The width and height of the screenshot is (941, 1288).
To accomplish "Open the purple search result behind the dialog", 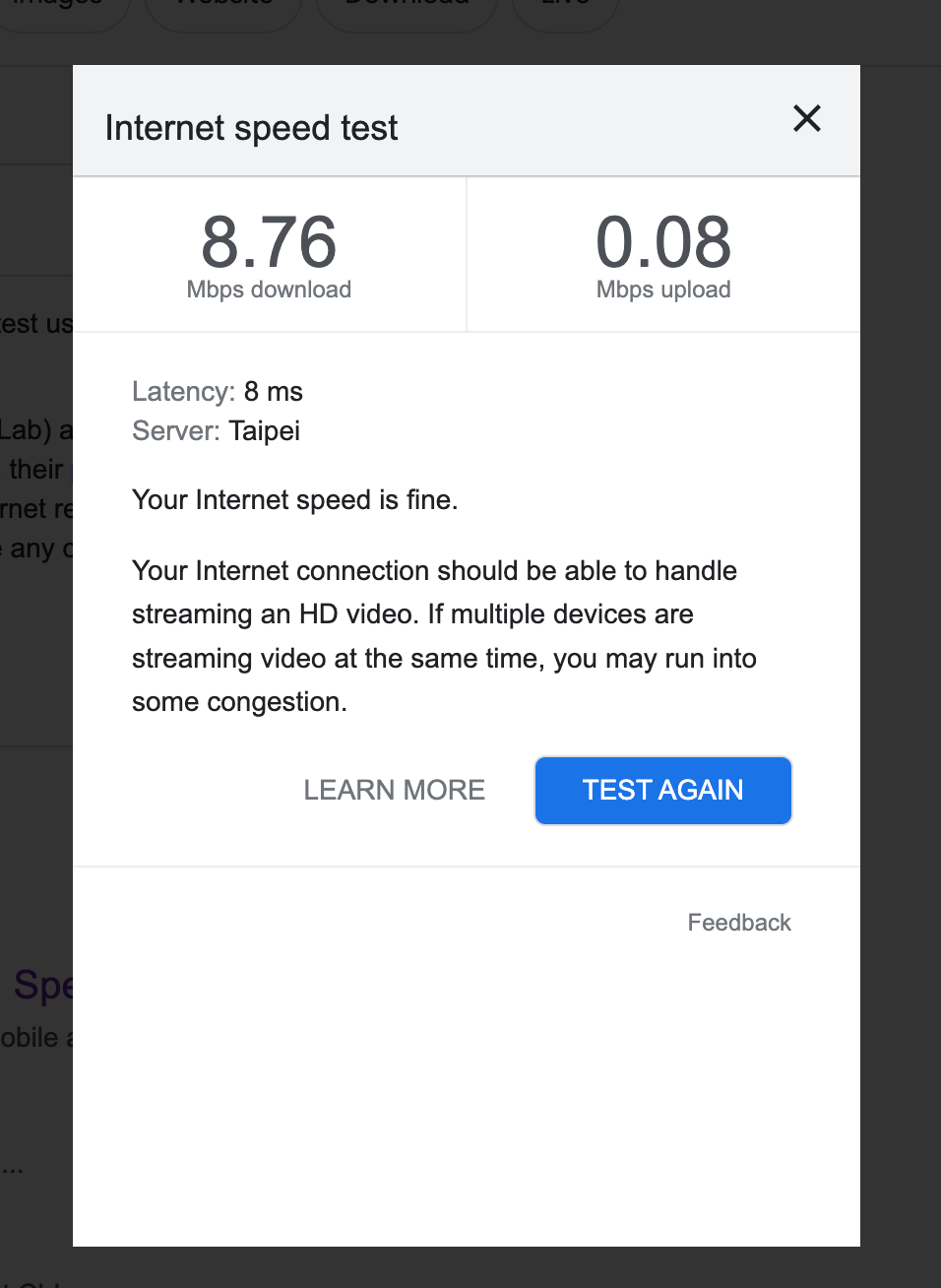I will coord(37,985).
